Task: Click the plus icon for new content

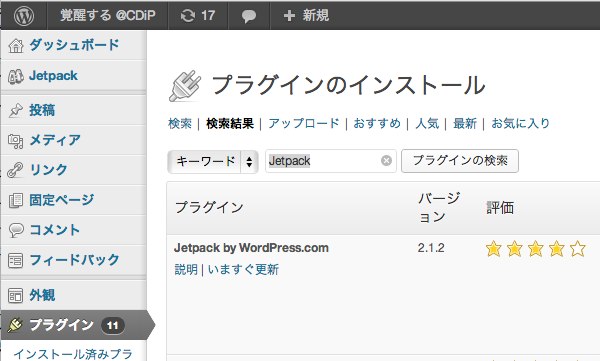Action: click(289, 15)
